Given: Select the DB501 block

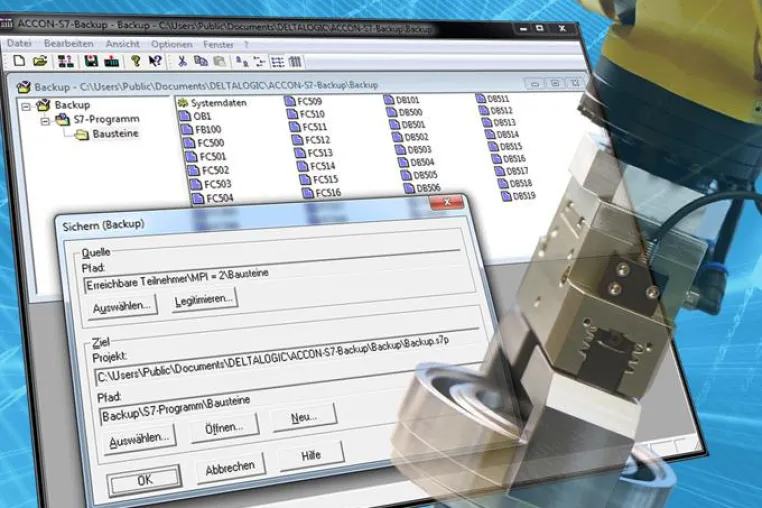Looking at the screenshot, I should pos(408,124).
